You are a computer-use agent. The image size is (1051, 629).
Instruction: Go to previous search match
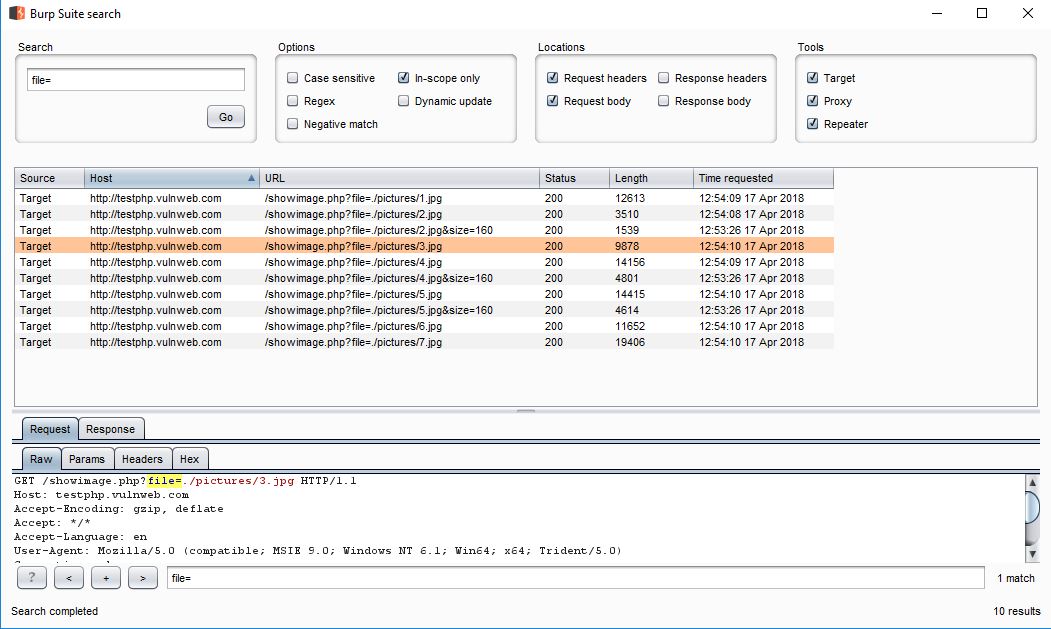point(69,577)
